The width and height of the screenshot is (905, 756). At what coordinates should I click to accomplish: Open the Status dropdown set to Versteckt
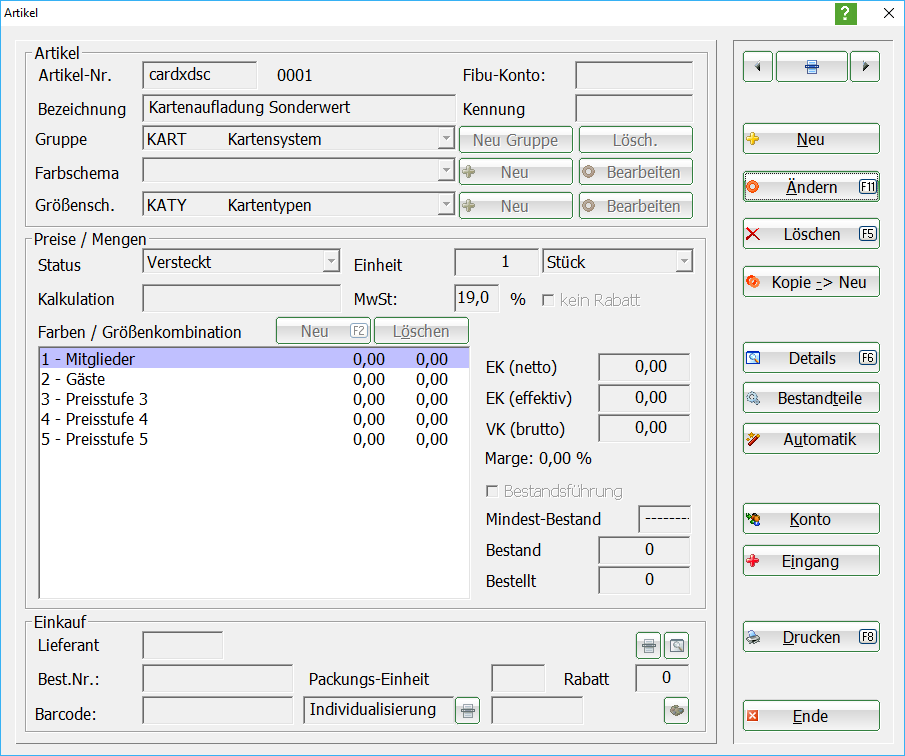tap(331, 263)
